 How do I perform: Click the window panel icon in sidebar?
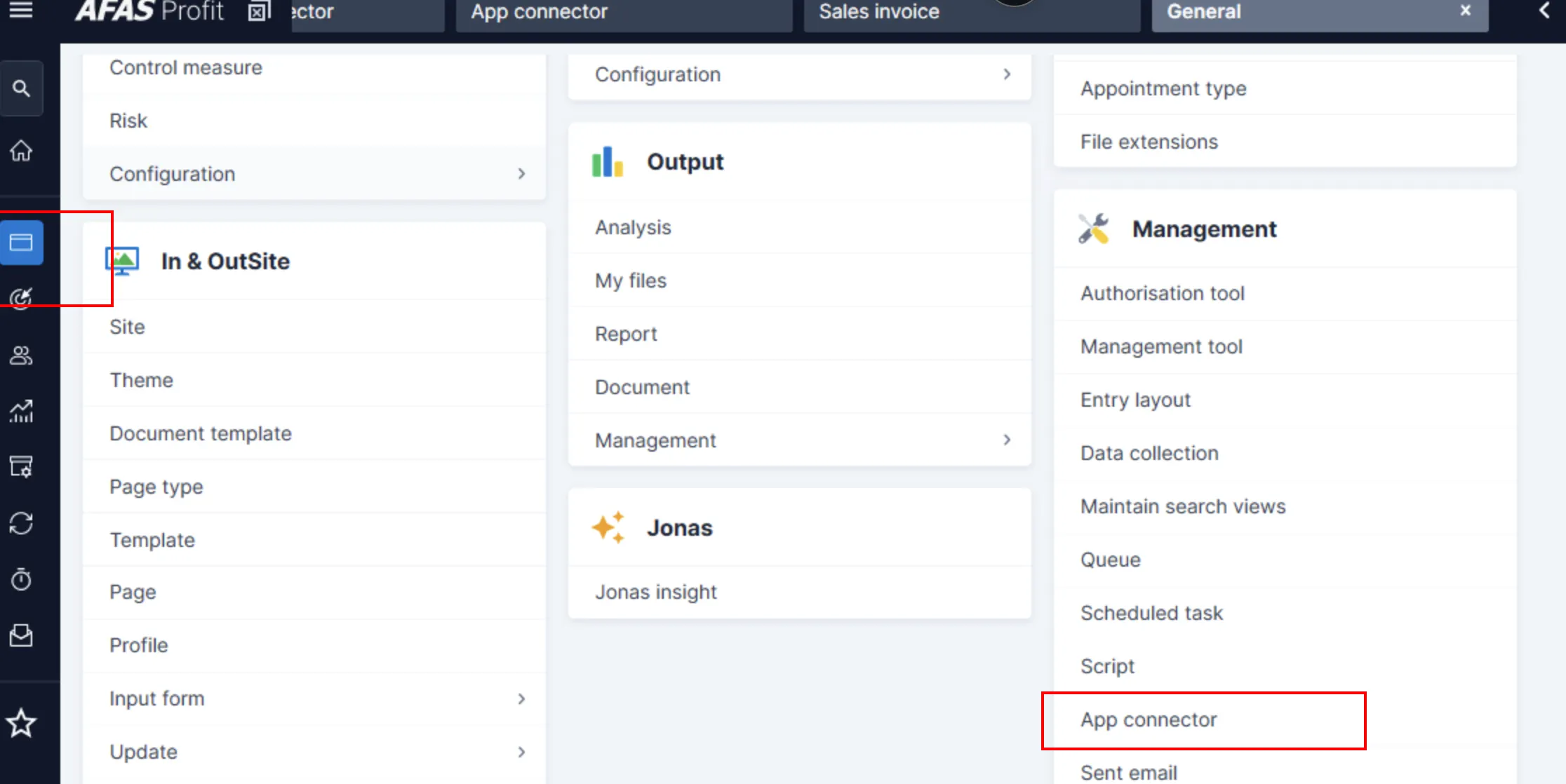click(x=21, y=243)
